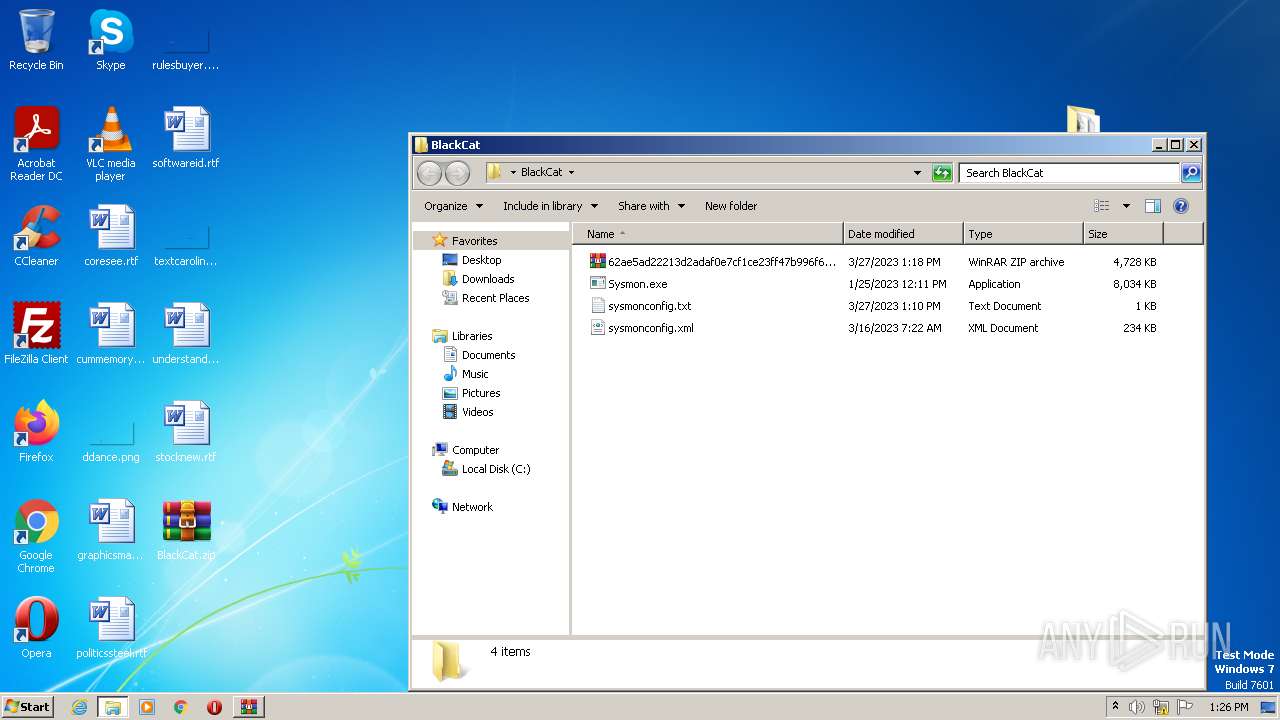Open CCleaner desktop shortcut
Viewport: 1280px width, 720px height.
(x=36, y=236)
